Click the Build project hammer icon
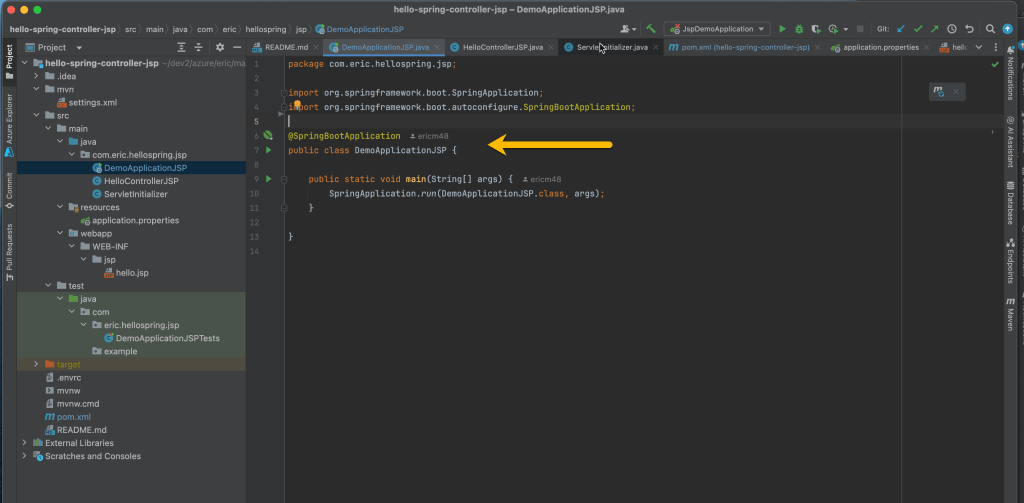This screenshot has width=1024, height=503. click(x=651, y=29)
